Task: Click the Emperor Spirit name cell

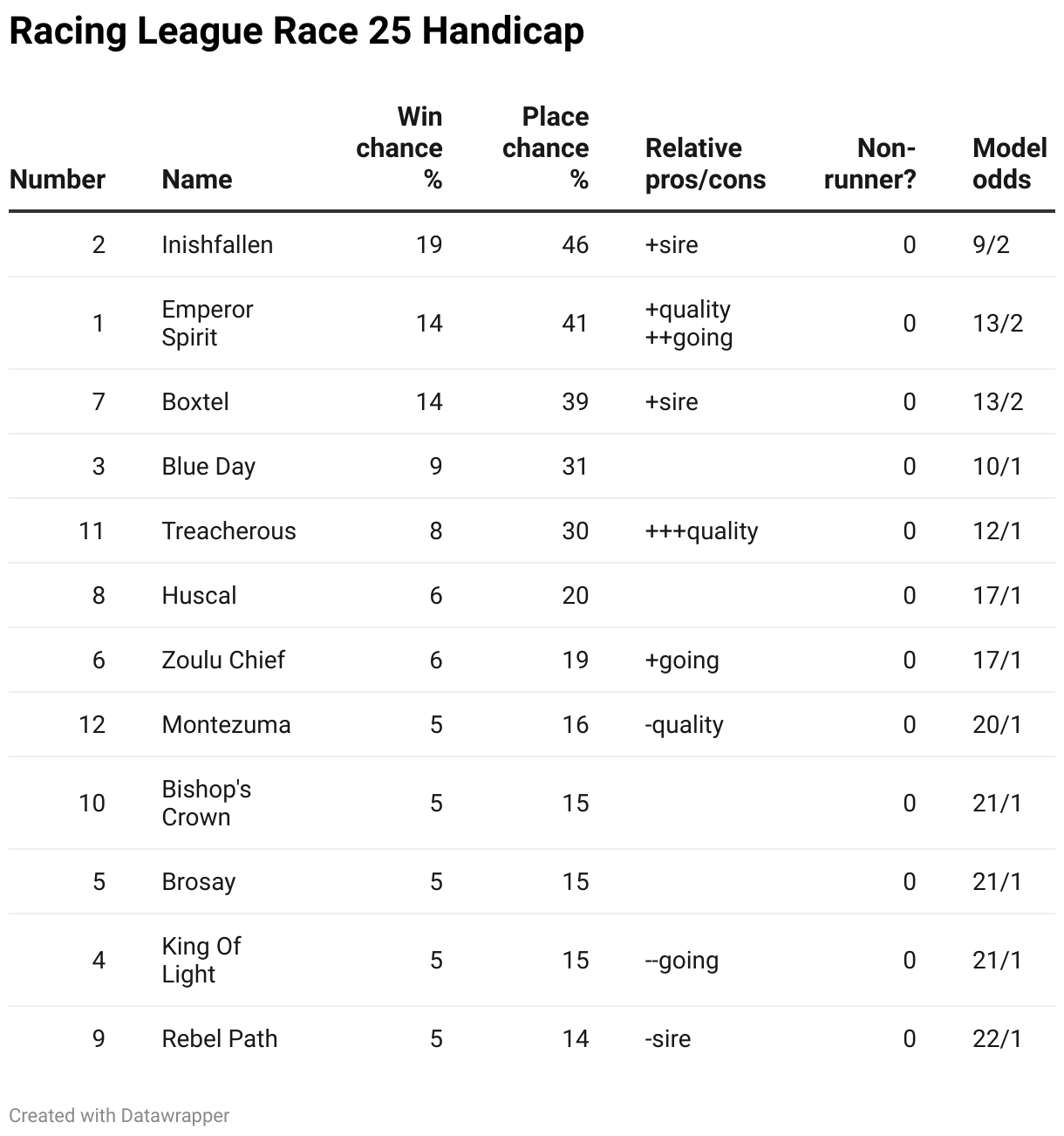Action: coord(208,323)
